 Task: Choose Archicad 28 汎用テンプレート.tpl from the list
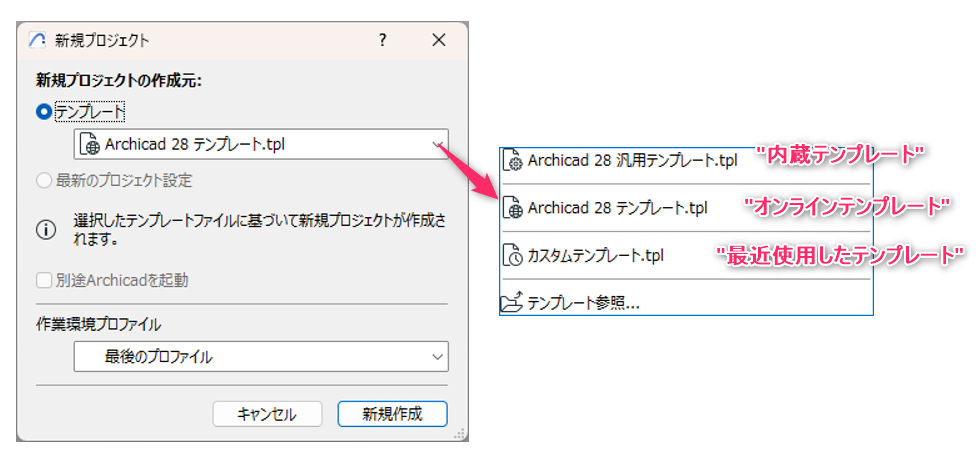pos(632,160)
